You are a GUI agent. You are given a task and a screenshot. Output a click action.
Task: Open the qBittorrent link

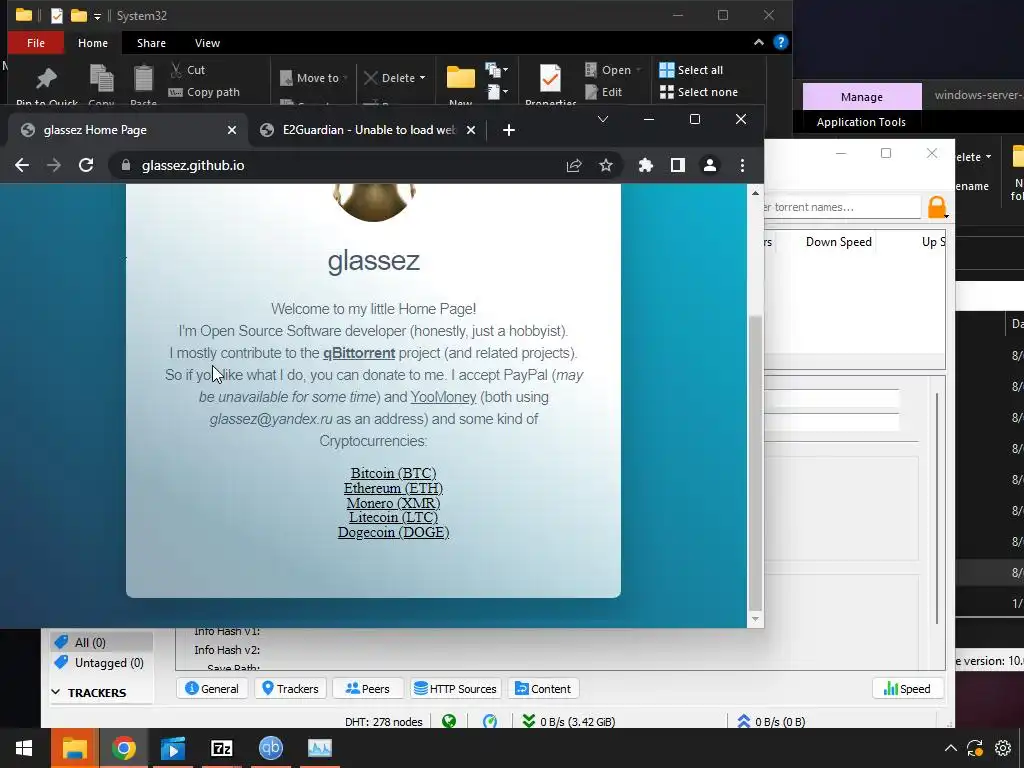[x=359, y=353]
